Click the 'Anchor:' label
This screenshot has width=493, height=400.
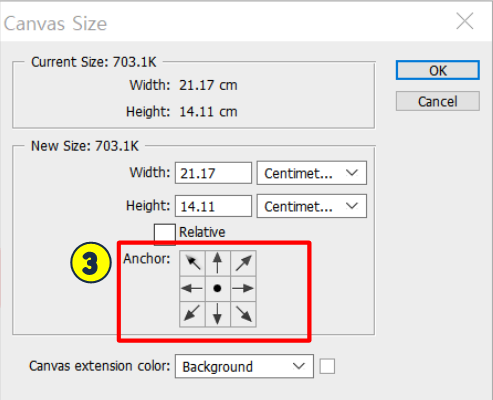pyautogui.click(x=147, y=259)
